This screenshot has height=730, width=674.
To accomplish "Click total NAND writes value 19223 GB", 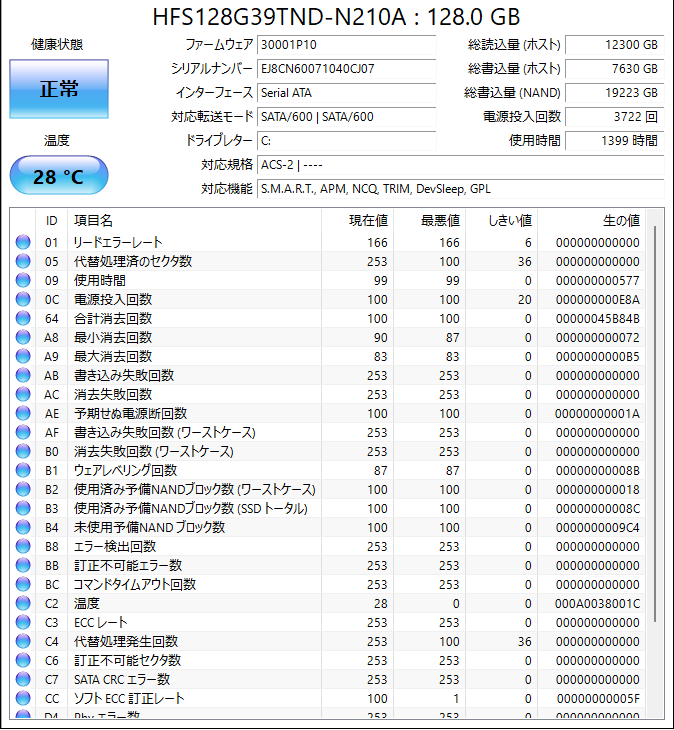I will click(x=614, y=93).
